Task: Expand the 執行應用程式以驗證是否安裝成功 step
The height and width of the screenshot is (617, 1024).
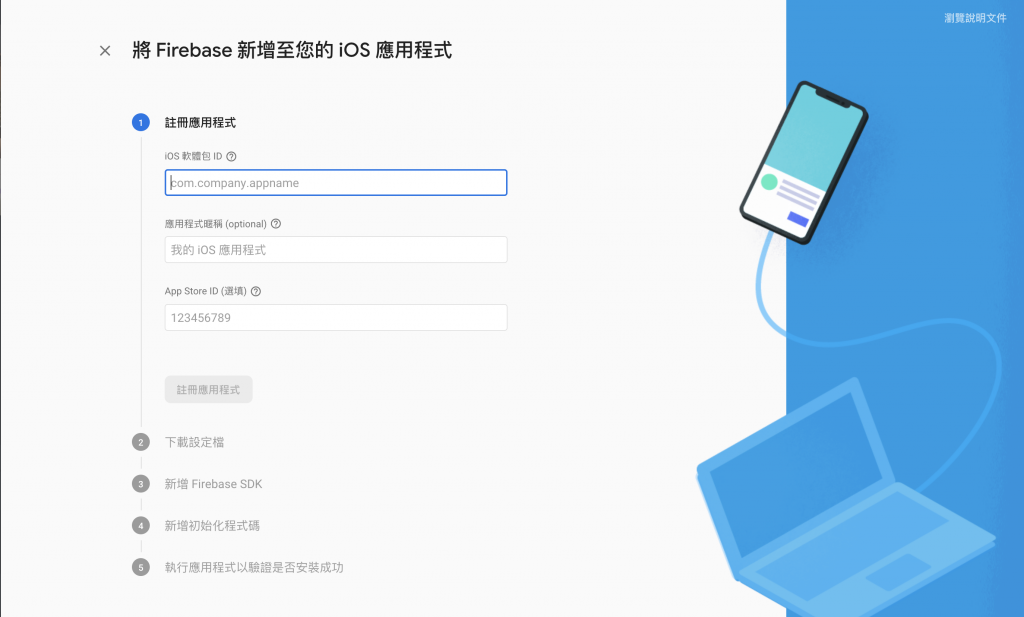Action: pos(253,567)
